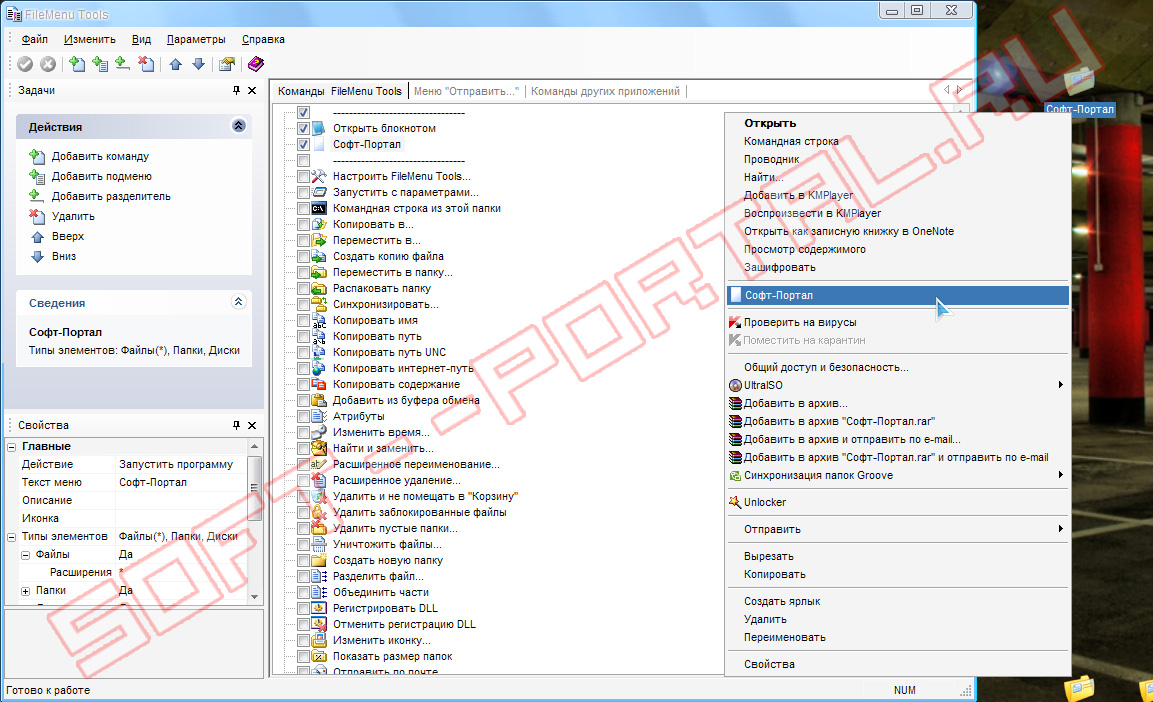
Task: Tick the Создать копию файла checkbox
Action: pyautogui.click(x=303, y=257)
